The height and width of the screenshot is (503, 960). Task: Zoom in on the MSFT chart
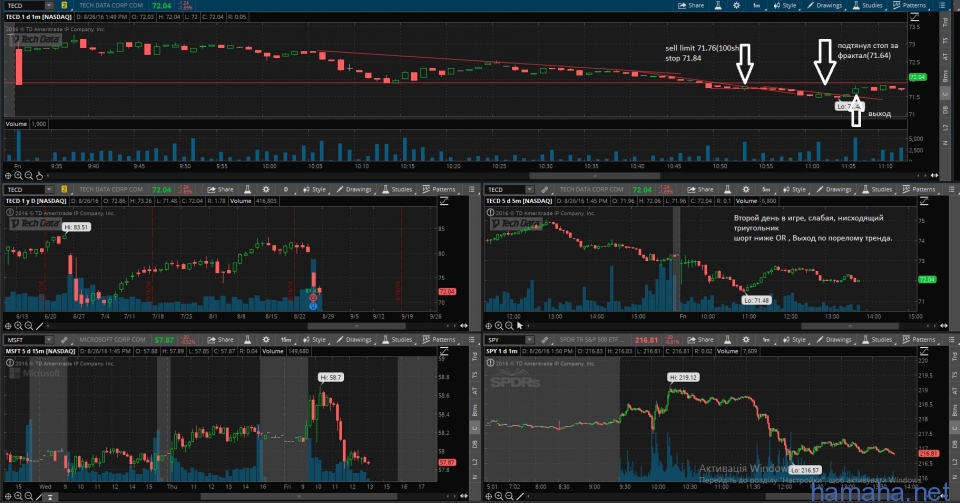point(18,496)
